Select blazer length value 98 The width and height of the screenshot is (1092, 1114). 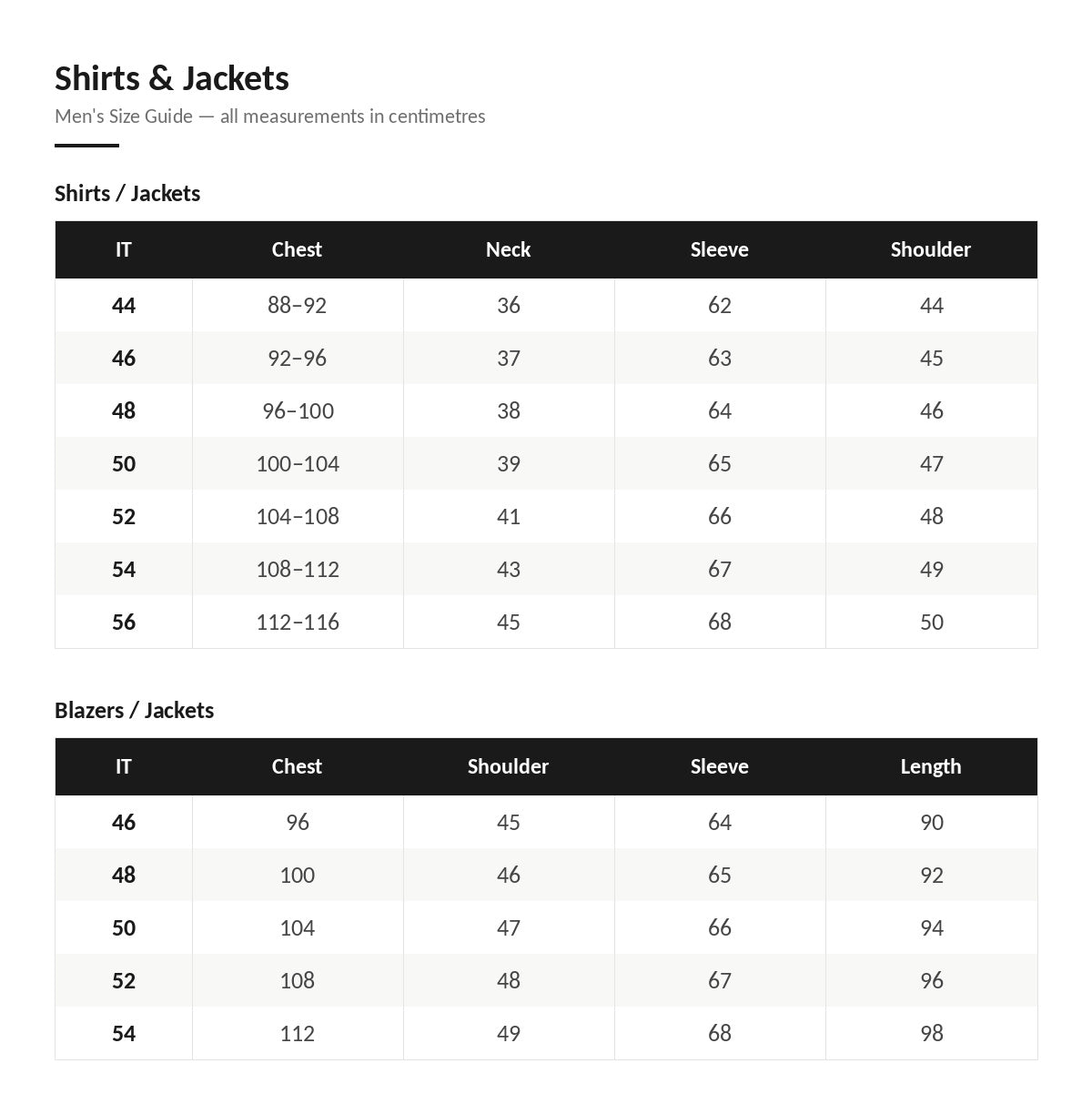point(932,1033)
